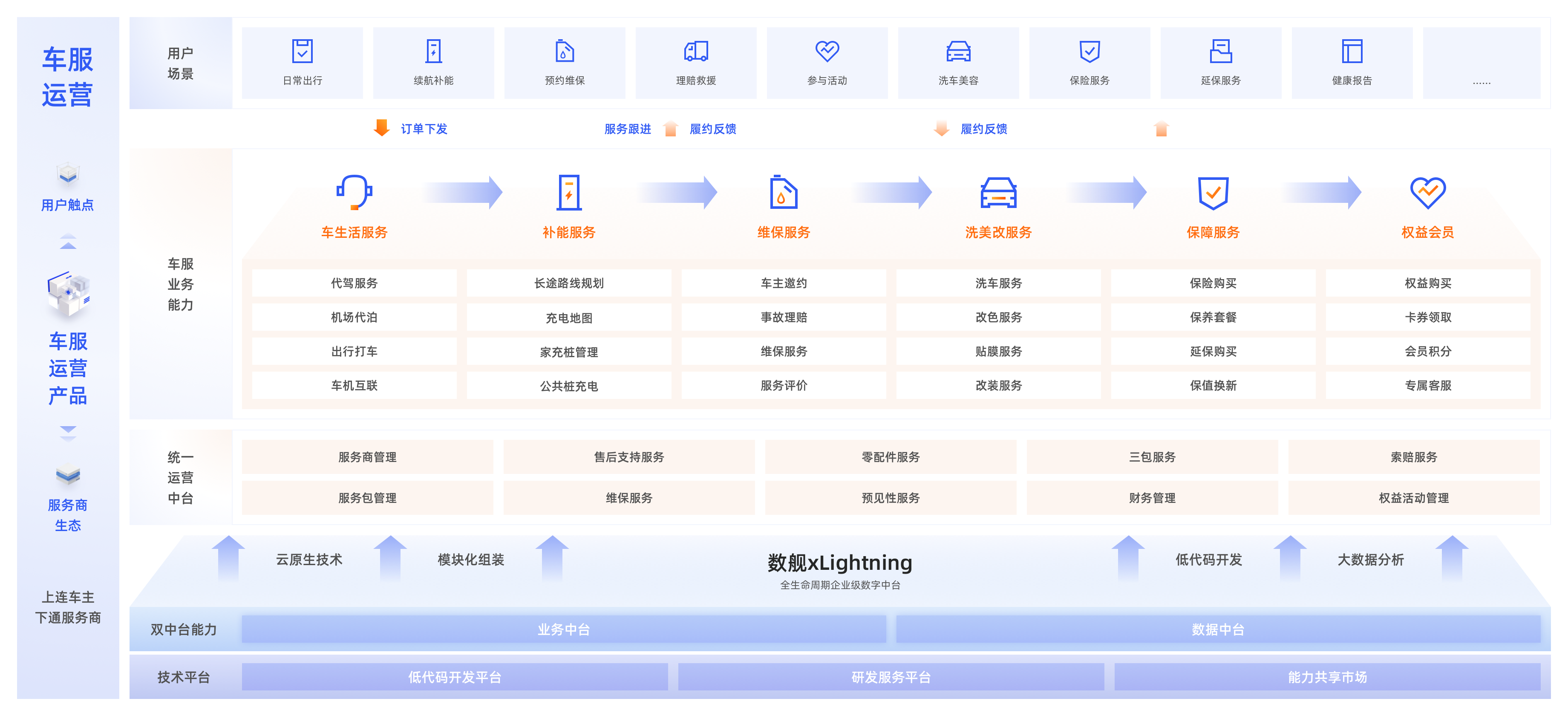1568x716 pixels.
Task: Click the orange arrow beside 订单下发
Action: (382, 128)
